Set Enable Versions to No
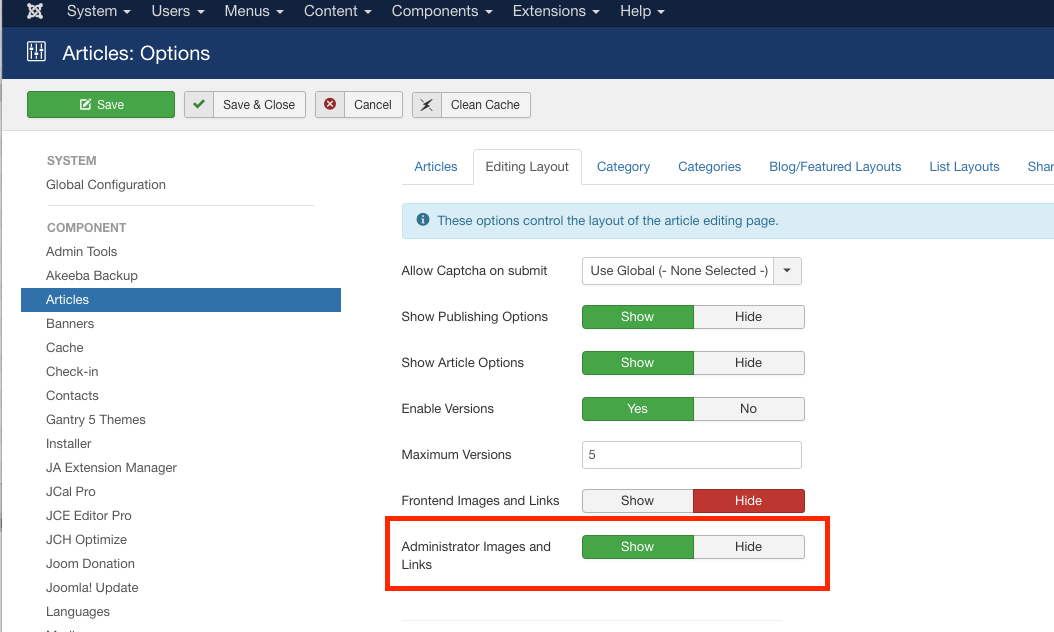Image resolution: width=1054 pixels, height=632 pixels. (748, 409)
